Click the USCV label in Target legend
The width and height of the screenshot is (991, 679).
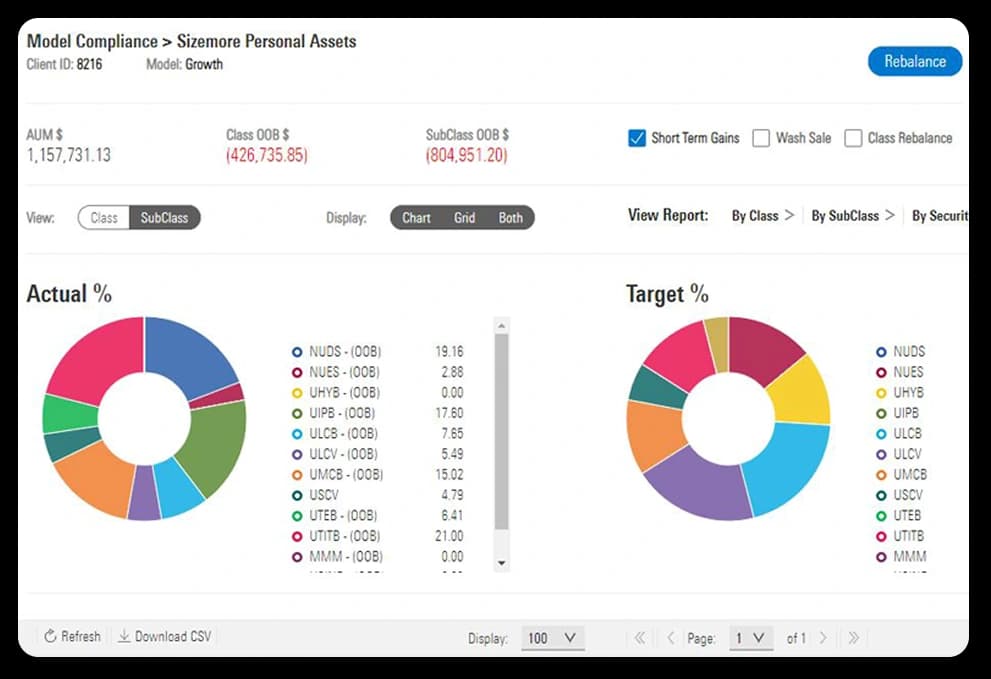click(908, 495)
